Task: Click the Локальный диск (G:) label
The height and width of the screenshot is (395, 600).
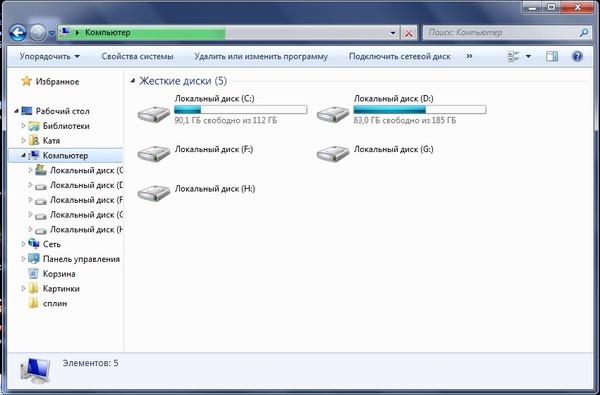Action: [393, 149]
